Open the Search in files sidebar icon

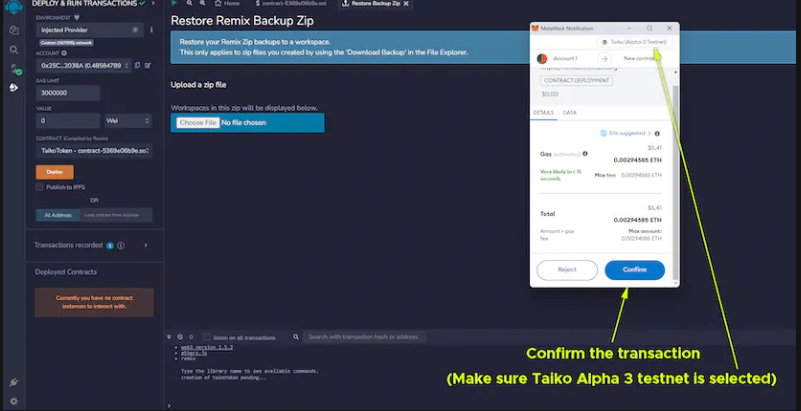click(x=14, y=50)
